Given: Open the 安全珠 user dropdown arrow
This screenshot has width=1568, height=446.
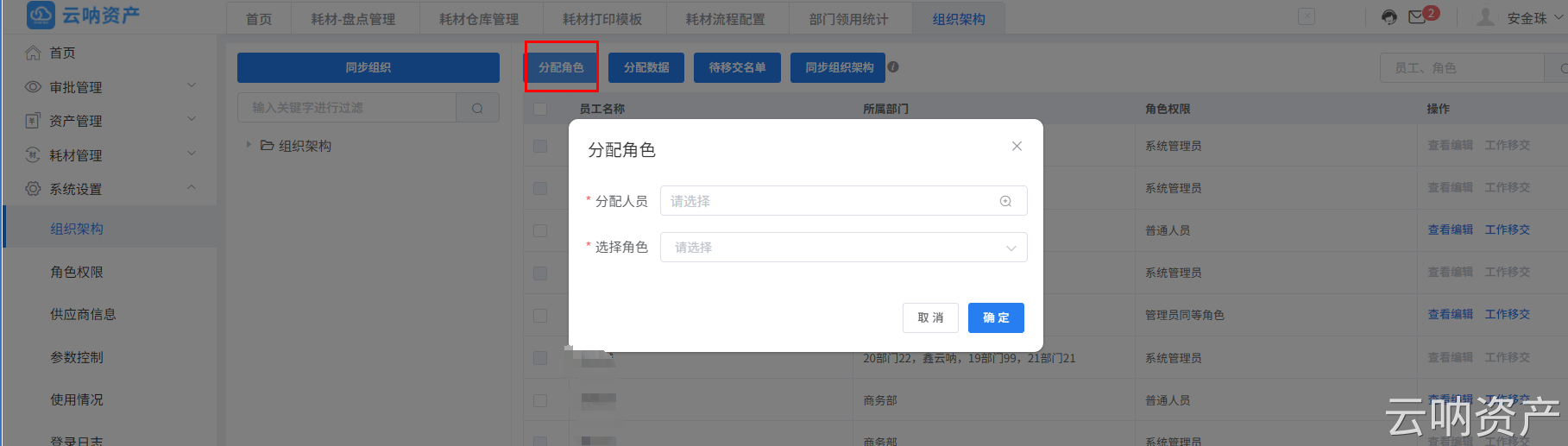Looking at the screenshot, I should pyautogui.click(x=1559, y=17).
